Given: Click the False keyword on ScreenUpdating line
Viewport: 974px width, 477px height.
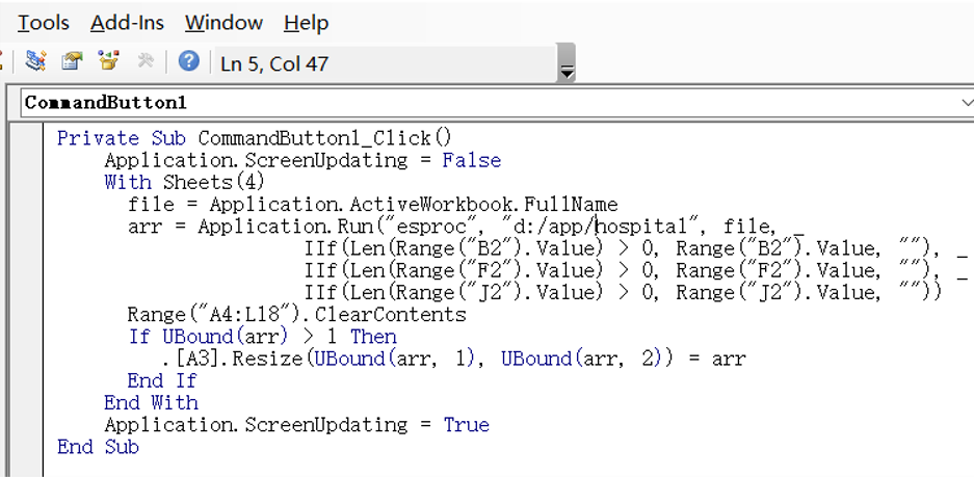Looking at the screenshot, I should pyautogui.click(x=471, y=160).
